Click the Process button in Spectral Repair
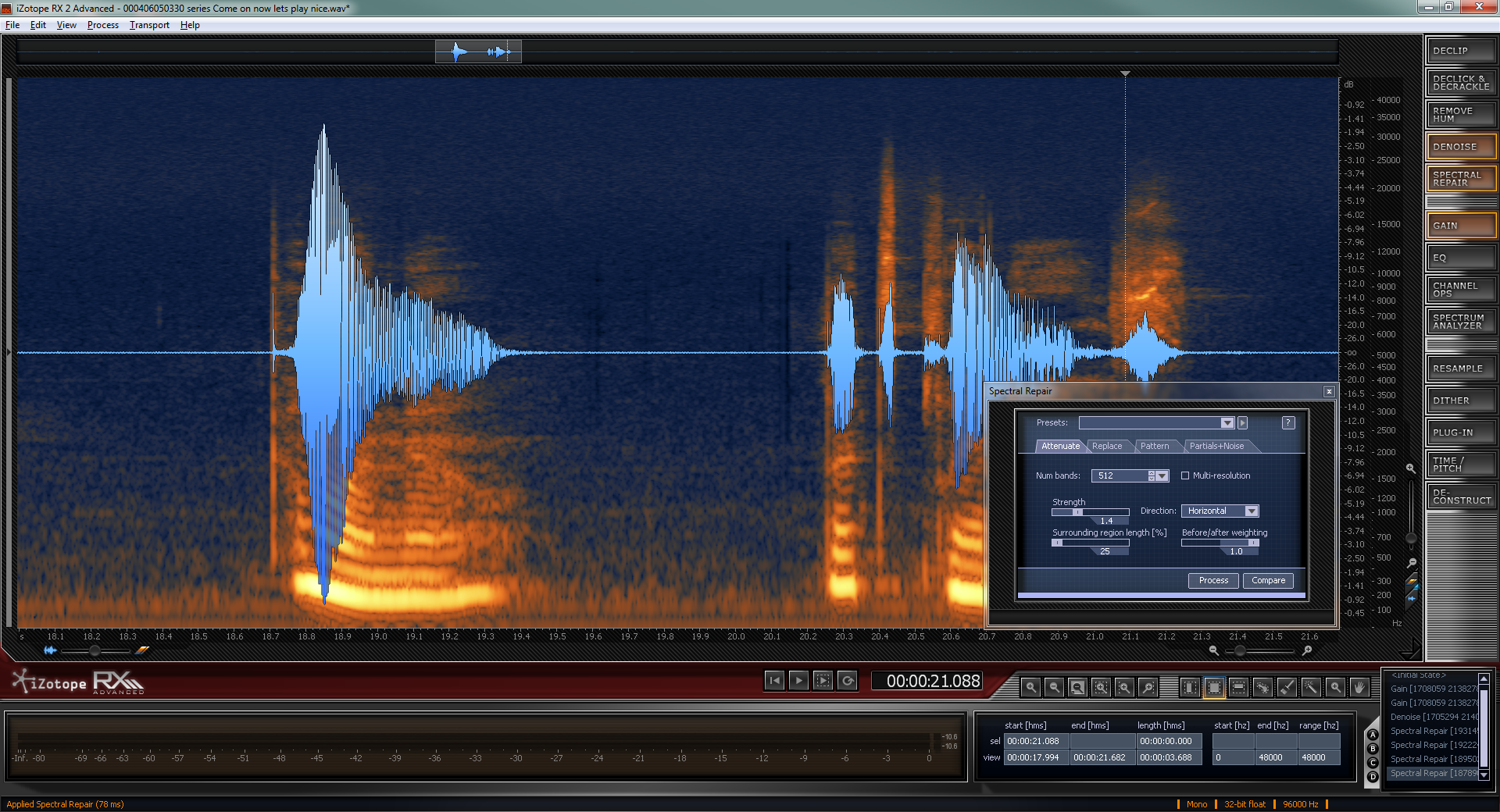 1213,580
